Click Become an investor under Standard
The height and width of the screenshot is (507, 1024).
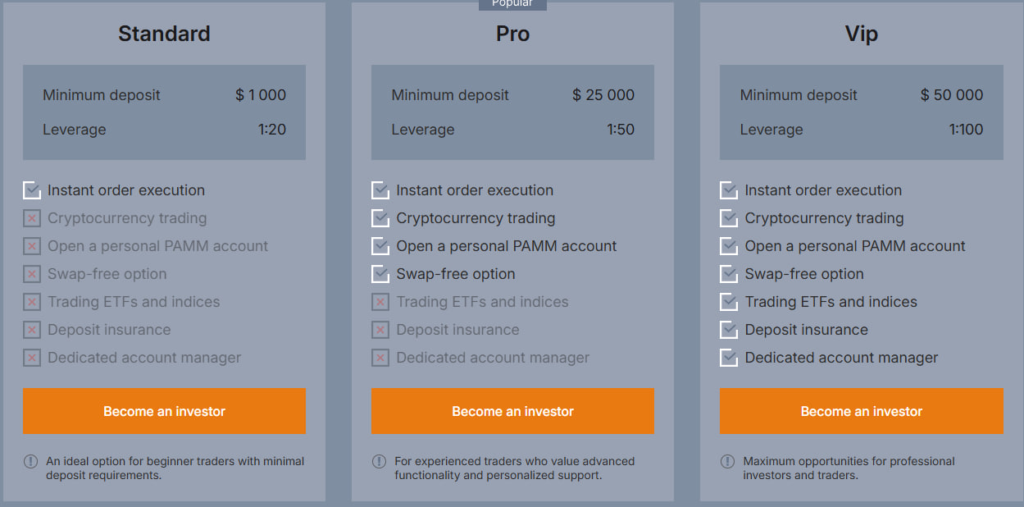(x=164, y=411)
